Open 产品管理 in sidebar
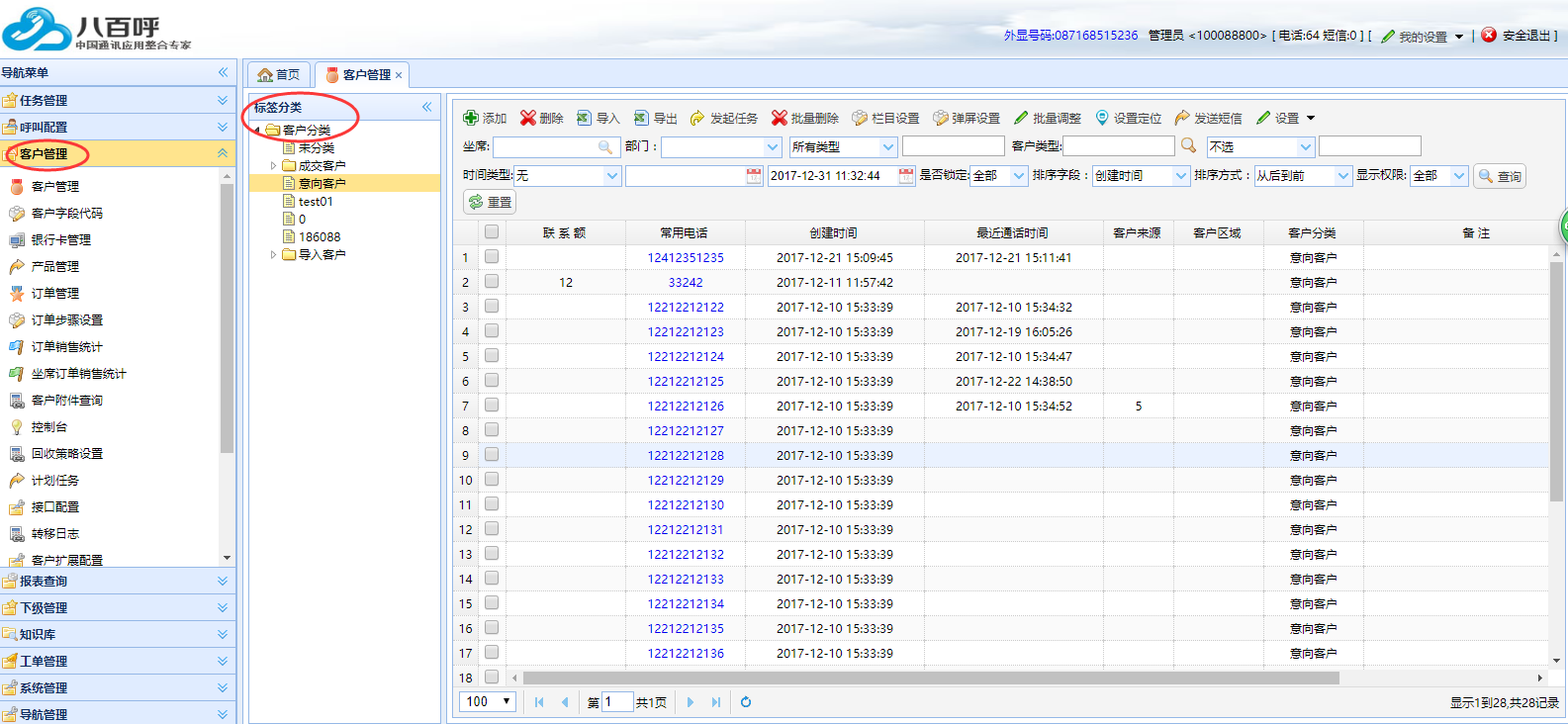Screen dimensions: 1568x724 [x=54, y=266]
